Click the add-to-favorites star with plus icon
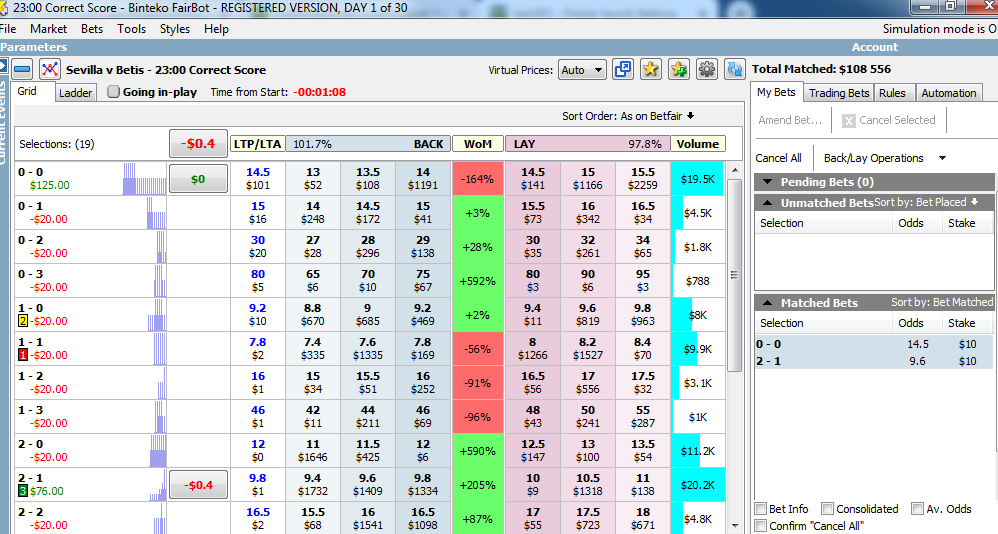 (678, 69)
